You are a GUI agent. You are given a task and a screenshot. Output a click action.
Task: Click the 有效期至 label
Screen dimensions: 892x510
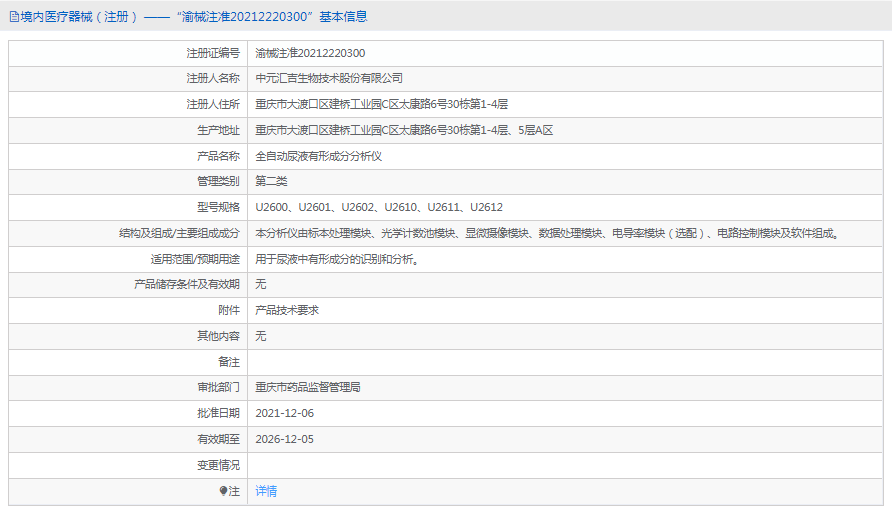(218, 439)
